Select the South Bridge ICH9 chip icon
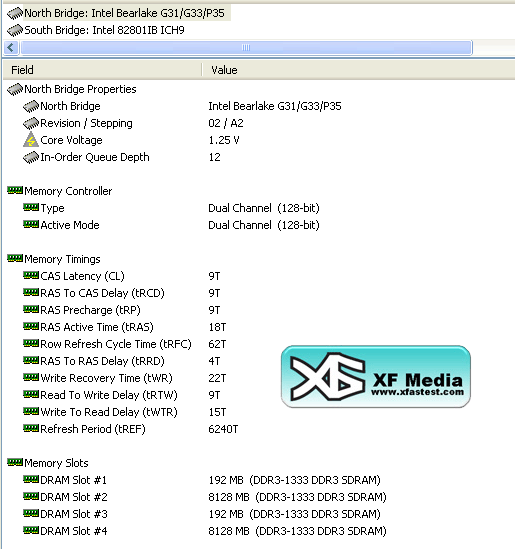515x549 pixels. pyautogui.click(x=15, y=30)
